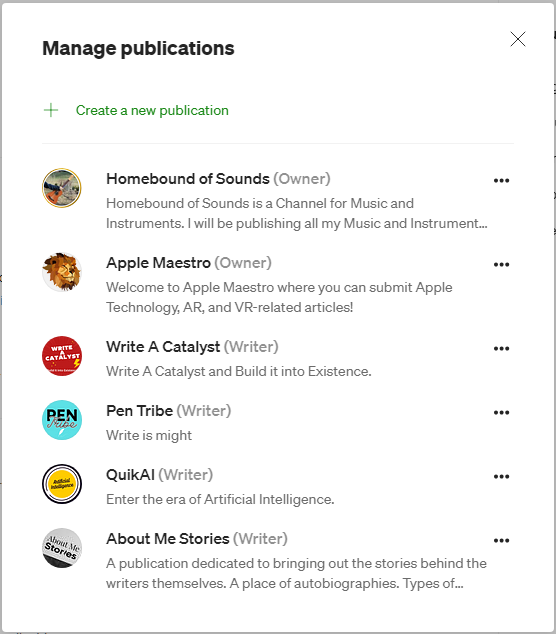Screen dimensions: 556x634
Task: Open the Apple Maestro publication title
Action: point(159,263)
